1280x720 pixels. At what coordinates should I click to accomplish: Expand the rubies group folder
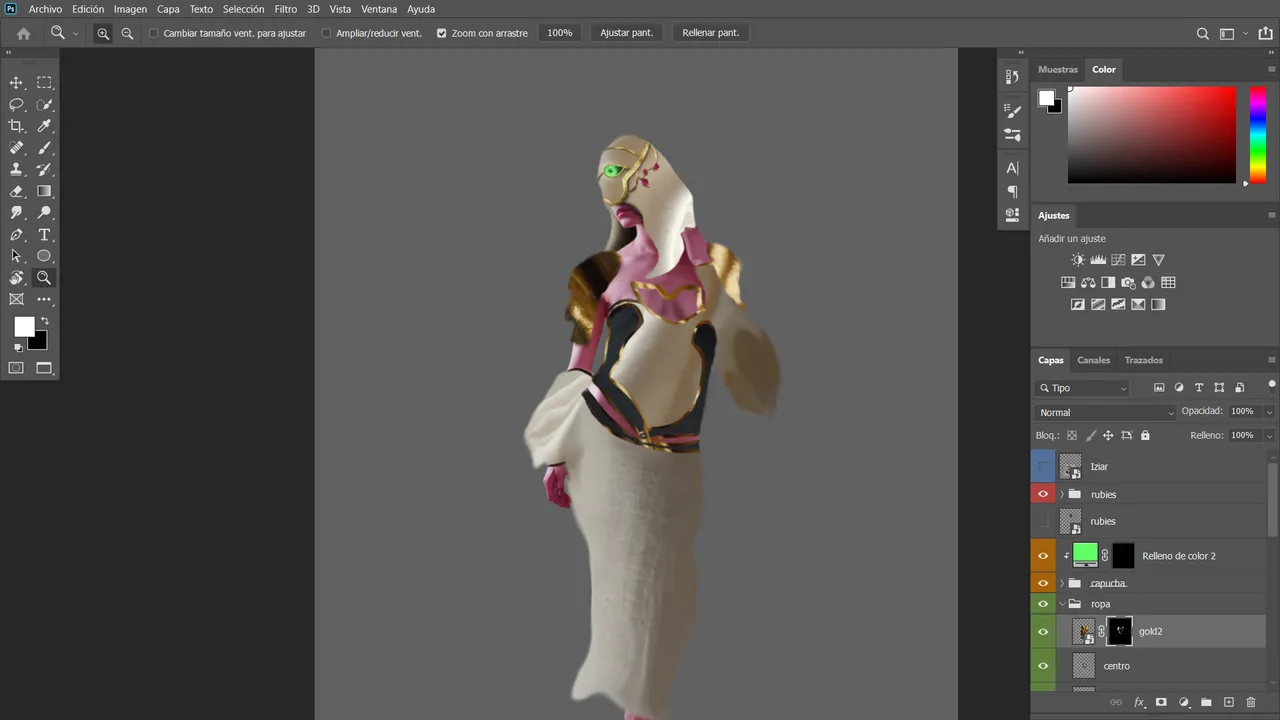pos(1062,494)
